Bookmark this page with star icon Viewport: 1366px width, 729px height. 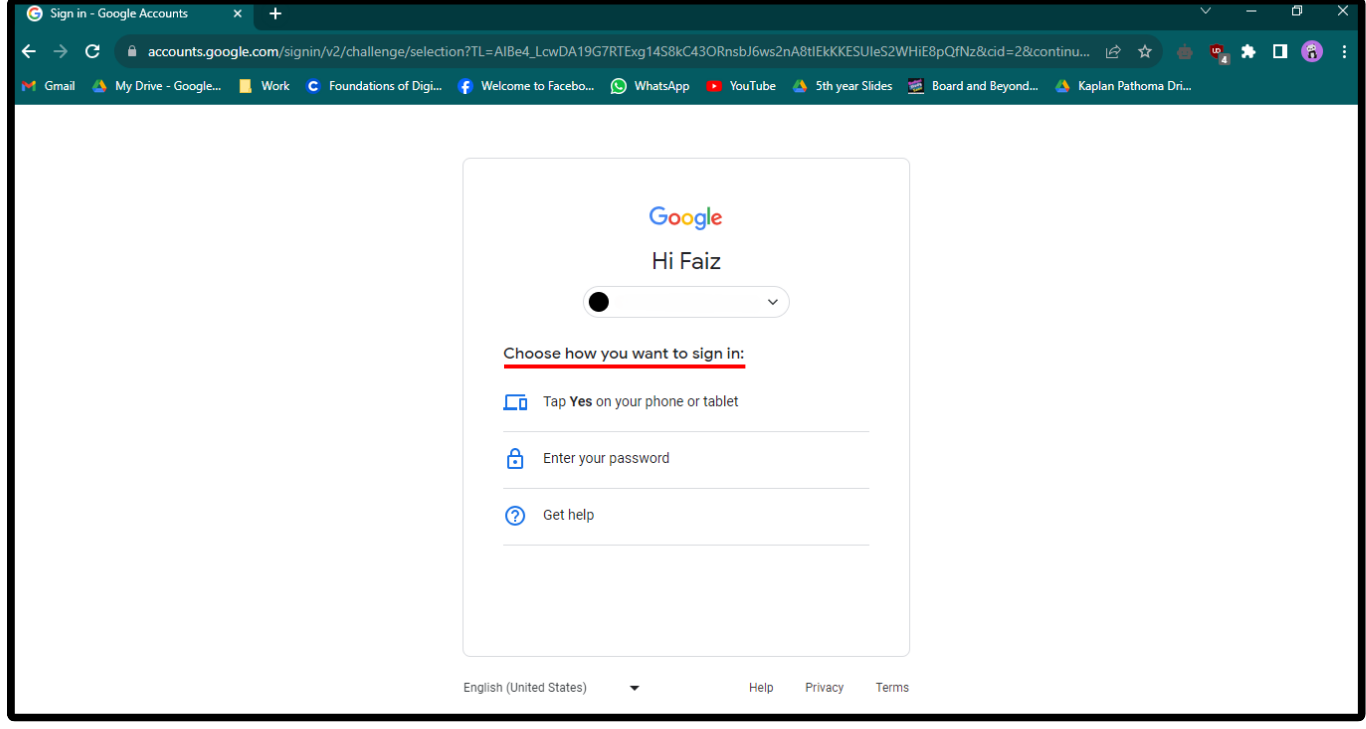[1145, 52]
